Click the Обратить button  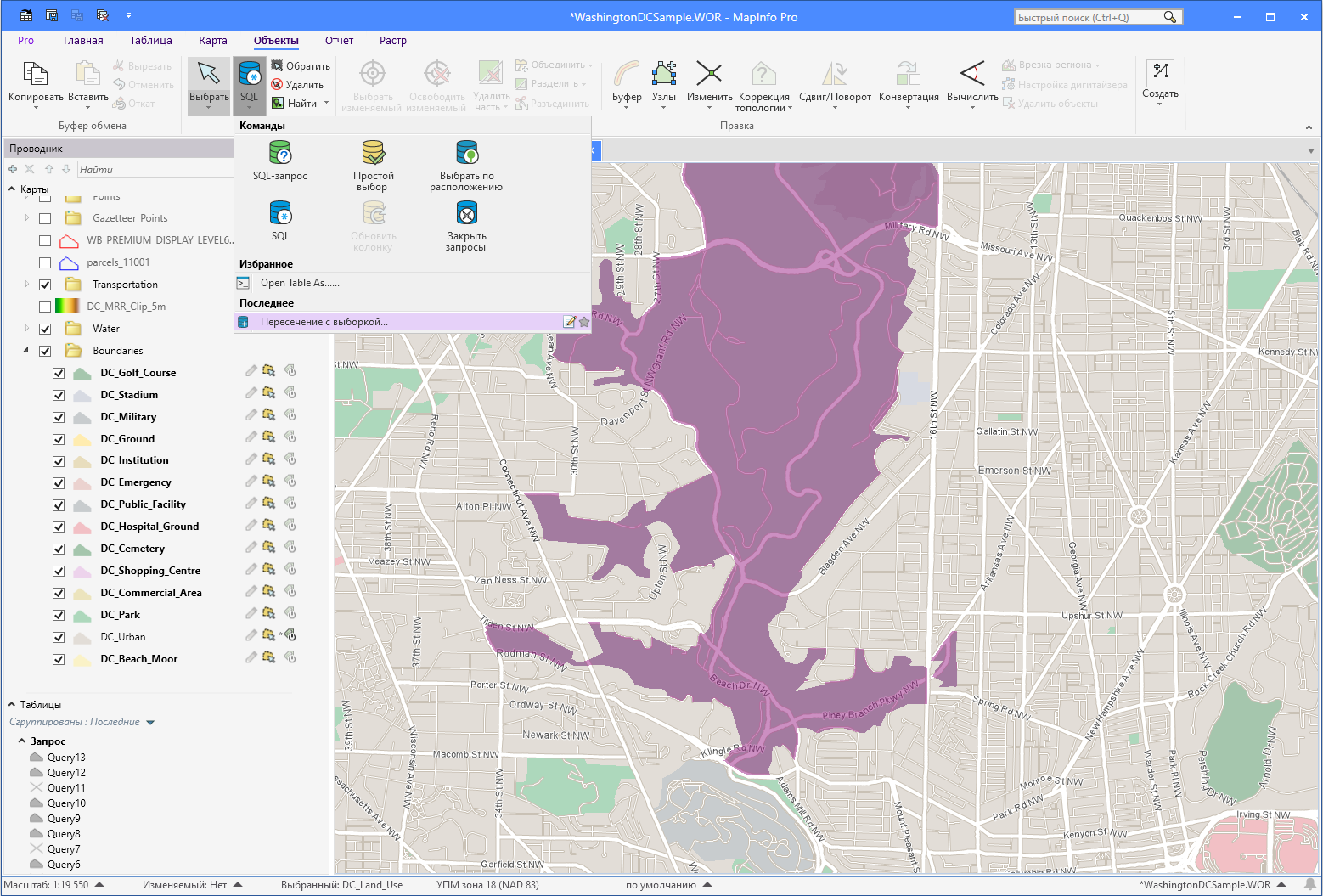(301, 66)
